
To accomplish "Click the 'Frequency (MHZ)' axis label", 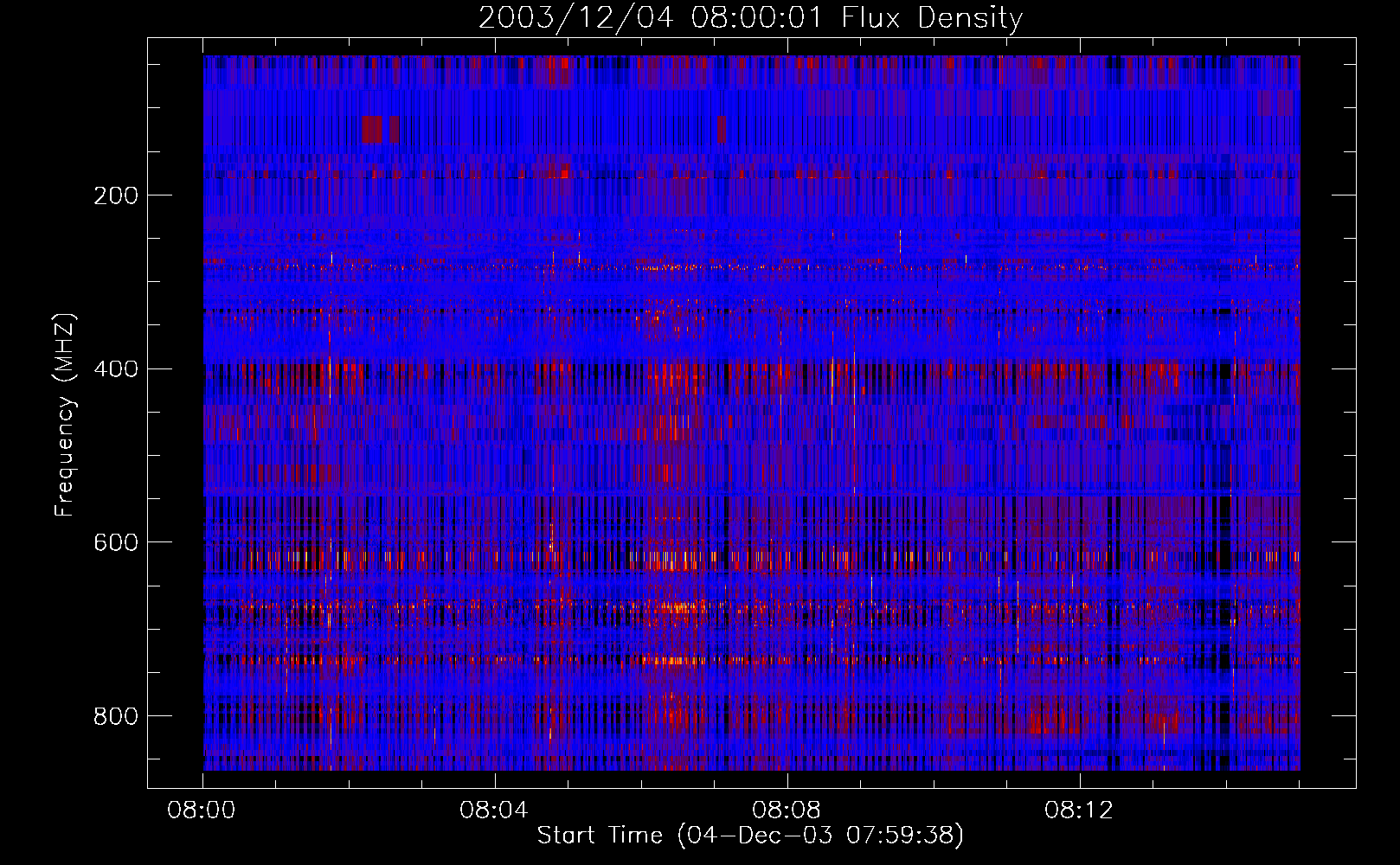I will [x=64, y=415].
